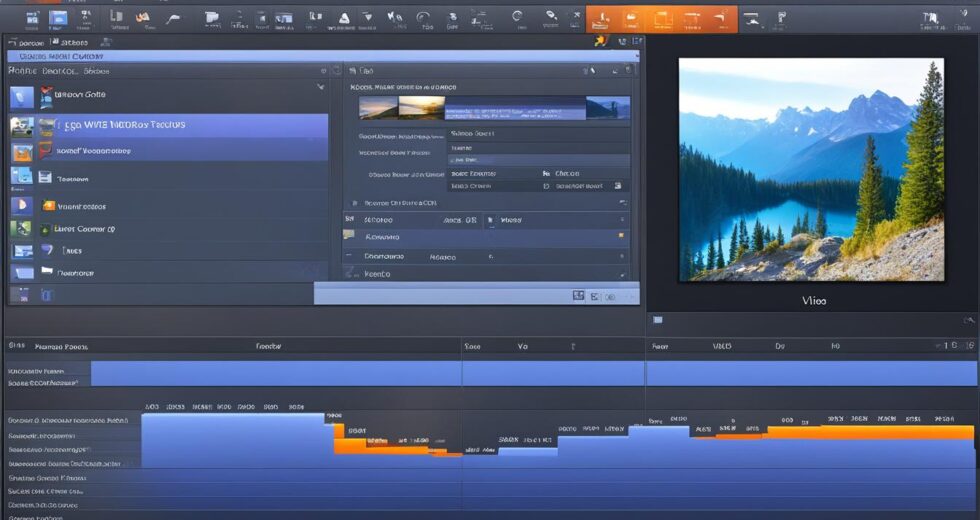The image size is (980, 520).
Task: Click the grid icon in the light-blue bottom bar
Action: (579, 296)
